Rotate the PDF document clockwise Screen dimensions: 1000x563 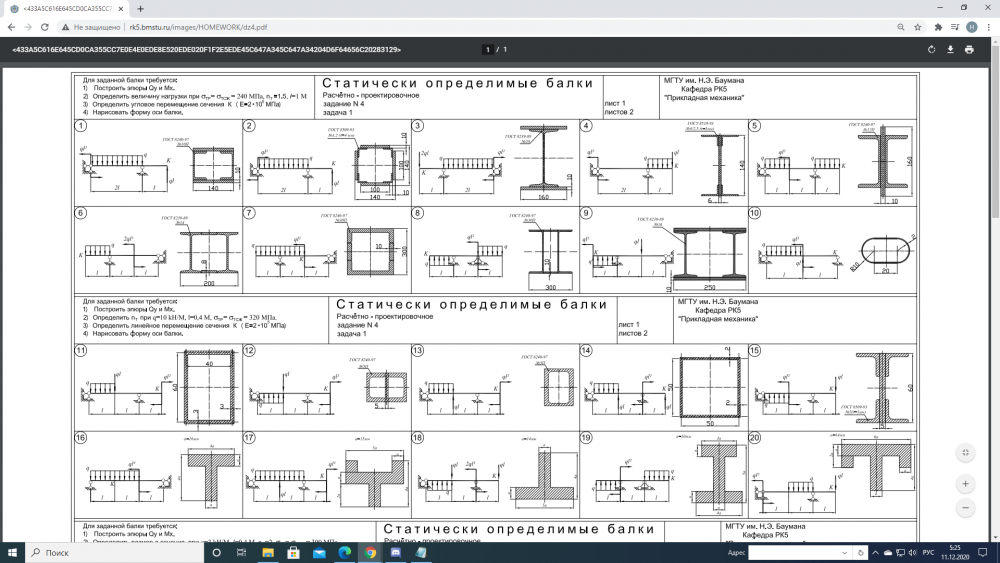click(x=932, y=49)
